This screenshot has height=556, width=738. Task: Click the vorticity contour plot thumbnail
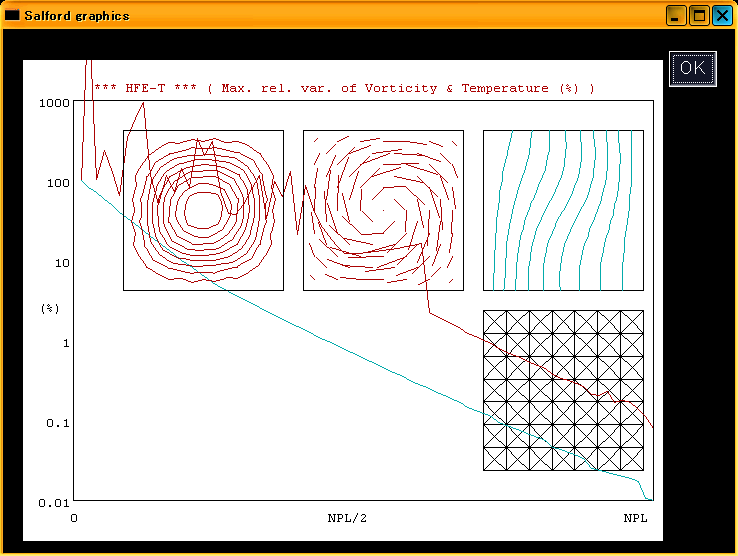coord(203,210)
